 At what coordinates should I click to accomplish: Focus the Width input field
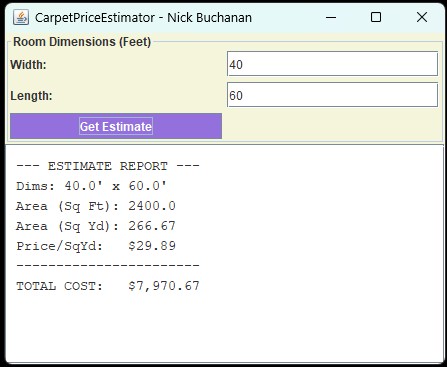click(x=332, y=64)
